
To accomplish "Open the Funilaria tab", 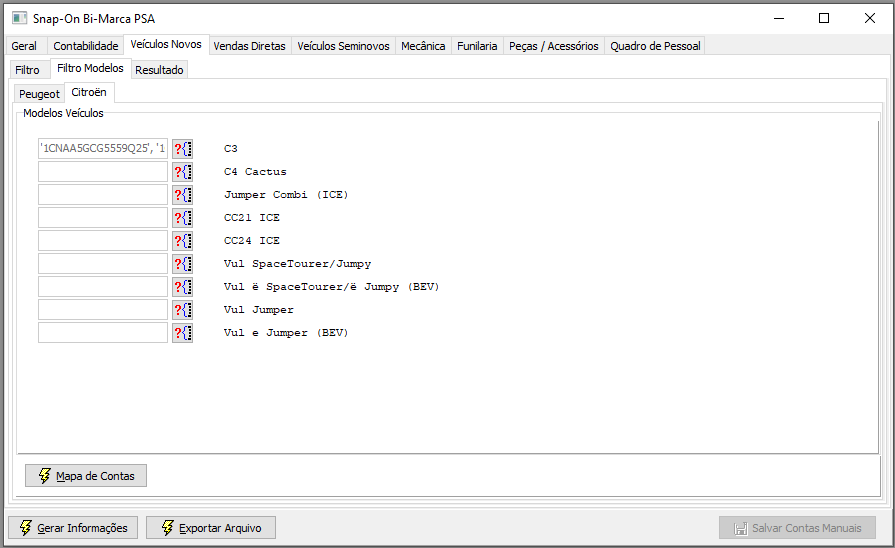I will [477, 46].
